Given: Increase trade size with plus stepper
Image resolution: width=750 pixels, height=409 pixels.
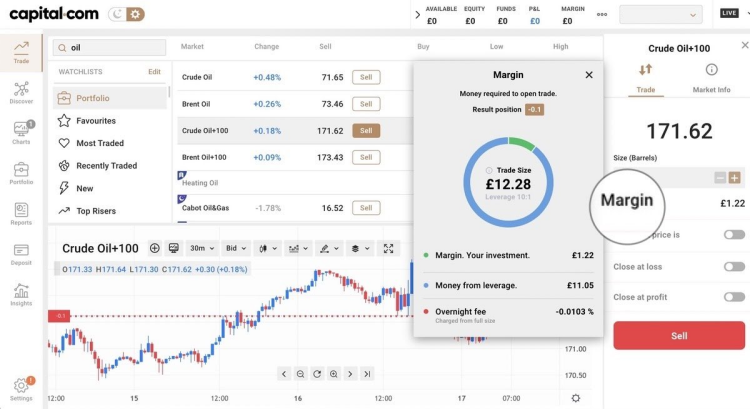Looking at the screenshot, I should (x=734, y=177).
